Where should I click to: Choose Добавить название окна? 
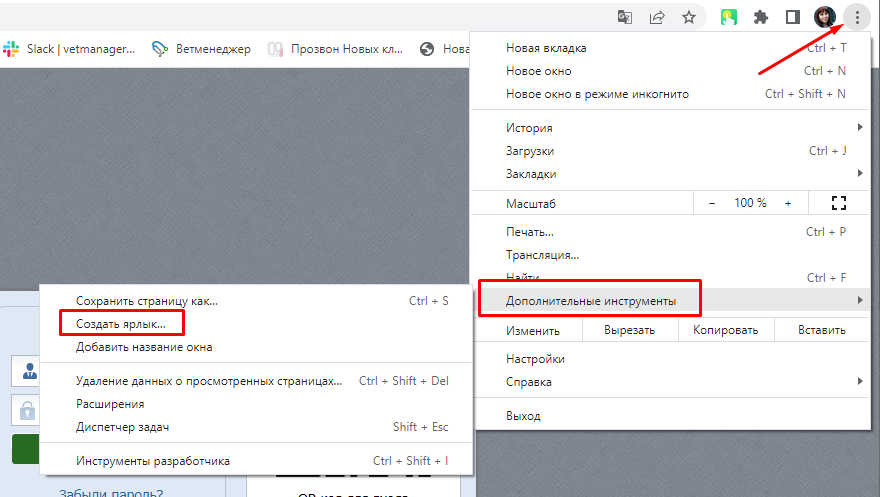pyautogui.click(x=256, y=347)
